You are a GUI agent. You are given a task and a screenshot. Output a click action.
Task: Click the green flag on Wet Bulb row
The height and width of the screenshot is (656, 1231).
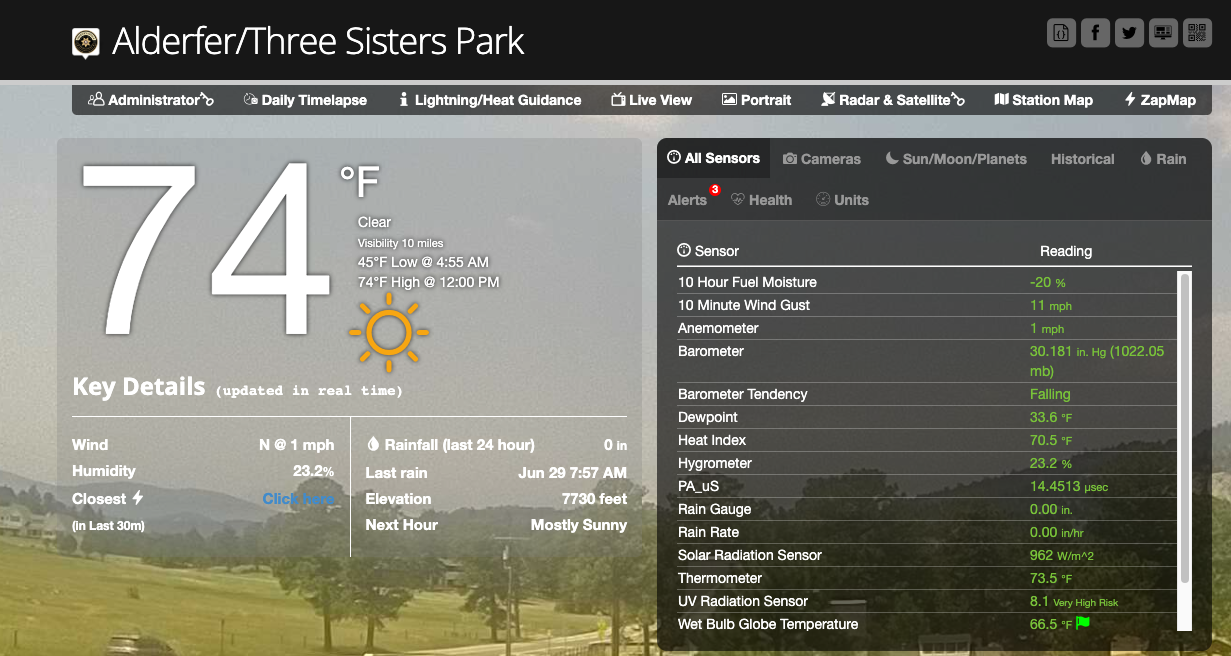tap(1083, 623)
